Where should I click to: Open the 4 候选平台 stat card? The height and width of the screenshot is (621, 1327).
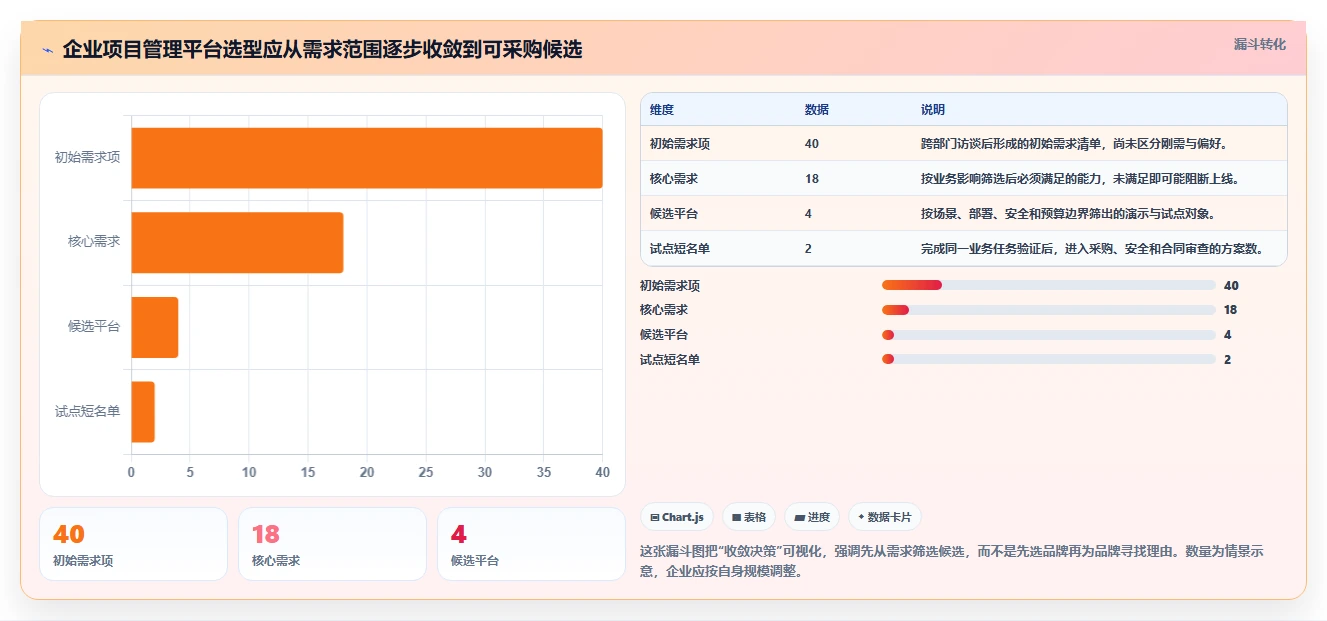pyautogui.click(x=531, y=544)
